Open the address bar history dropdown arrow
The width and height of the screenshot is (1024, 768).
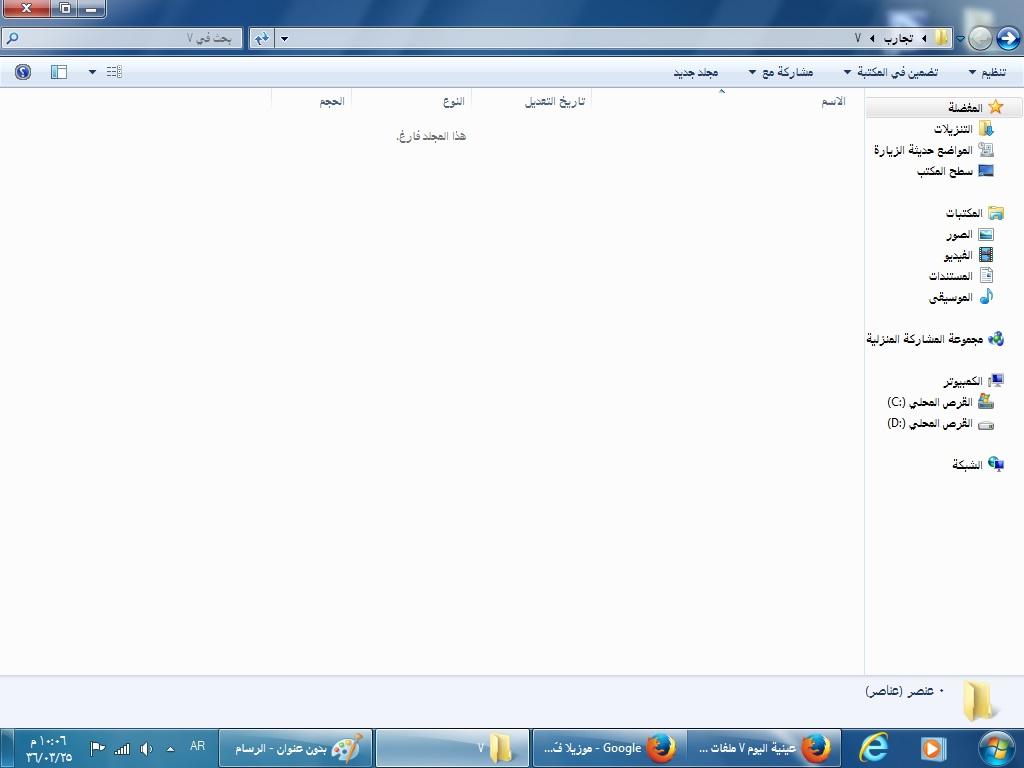point(284,39)
